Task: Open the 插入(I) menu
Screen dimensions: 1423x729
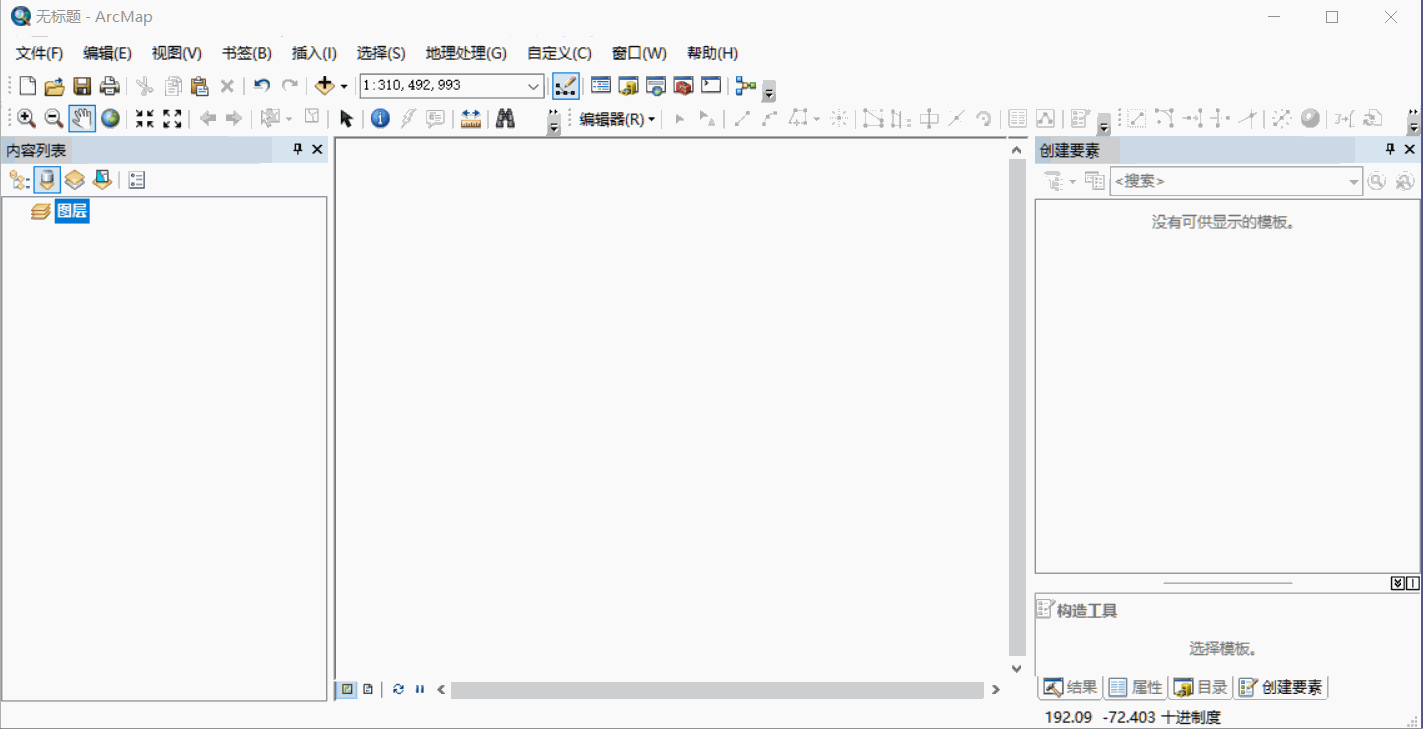Action: pyautogui.click(x=314, y=53)
